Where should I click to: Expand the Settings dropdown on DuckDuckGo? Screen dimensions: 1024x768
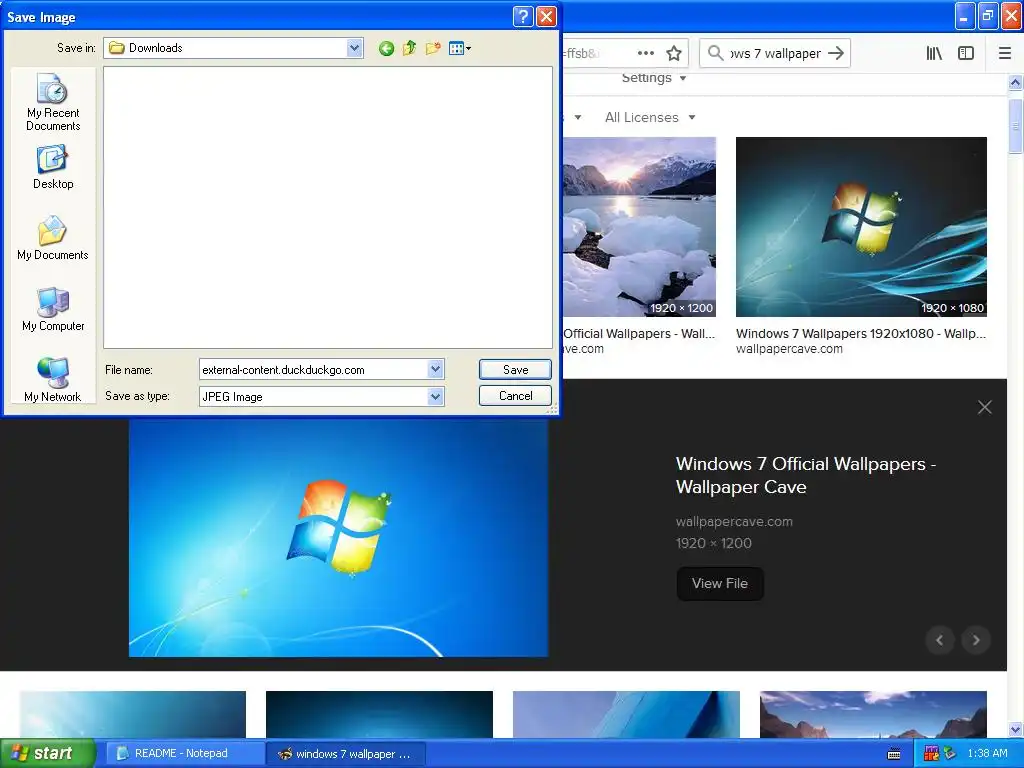click(654, 78)
